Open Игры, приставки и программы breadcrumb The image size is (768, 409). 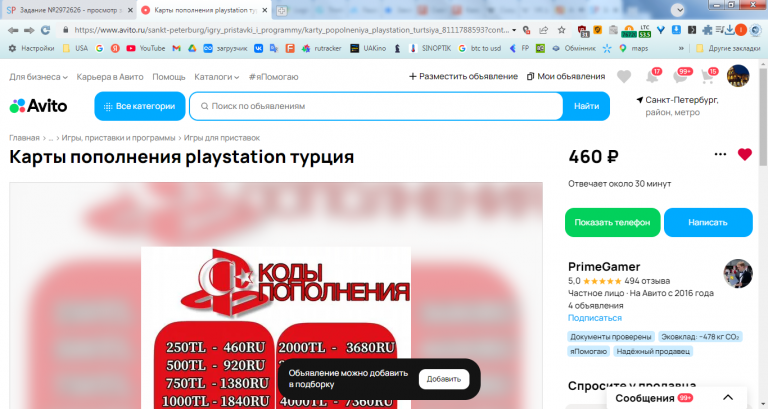tap(119, 138)
